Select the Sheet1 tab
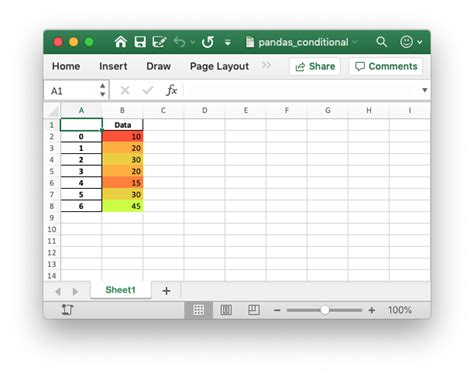The image size is (474, 376). tap(120, 290)
